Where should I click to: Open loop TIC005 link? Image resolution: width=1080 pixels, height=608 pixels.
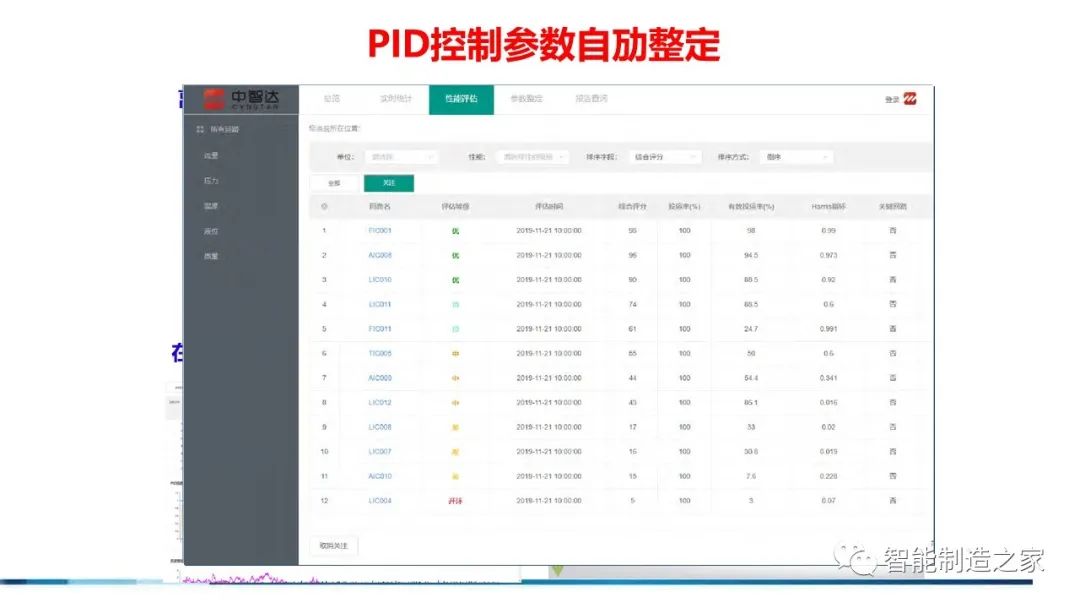point(380,353)
